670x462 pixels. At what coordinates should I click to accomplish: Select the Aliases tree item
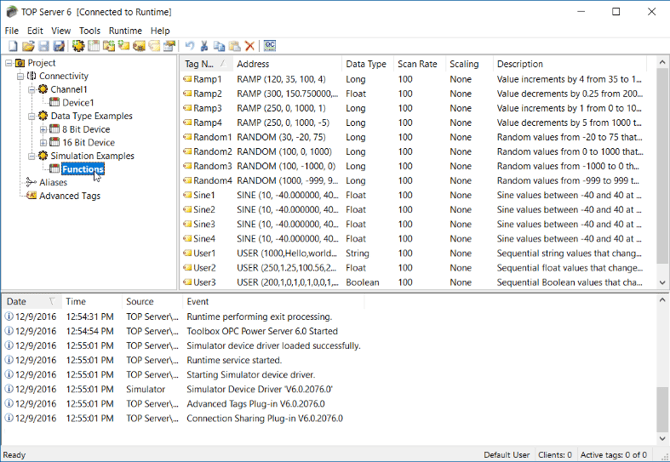53,183
